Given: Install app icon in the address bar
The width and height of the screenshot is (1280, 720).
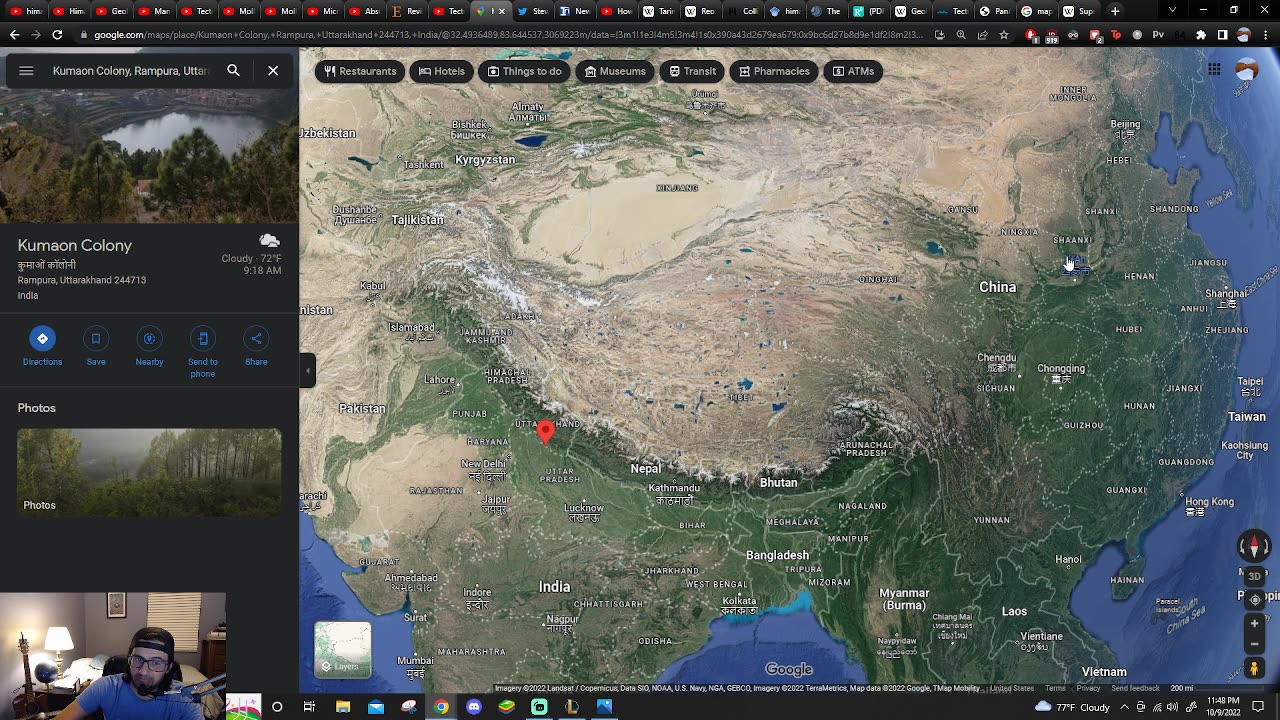Looking at the screenshot, I should 939,35.
